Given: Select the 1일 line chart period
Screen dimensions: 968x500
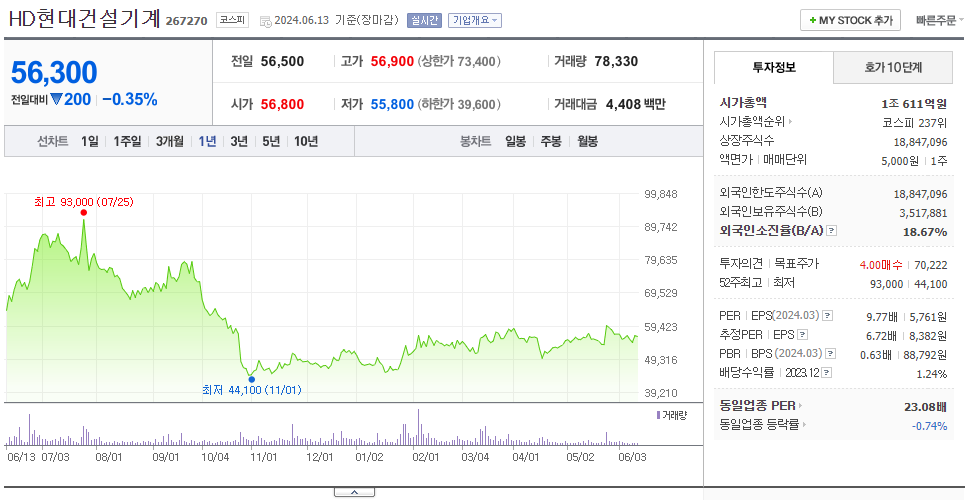Looking at the screenshot, I should (90, 141).
